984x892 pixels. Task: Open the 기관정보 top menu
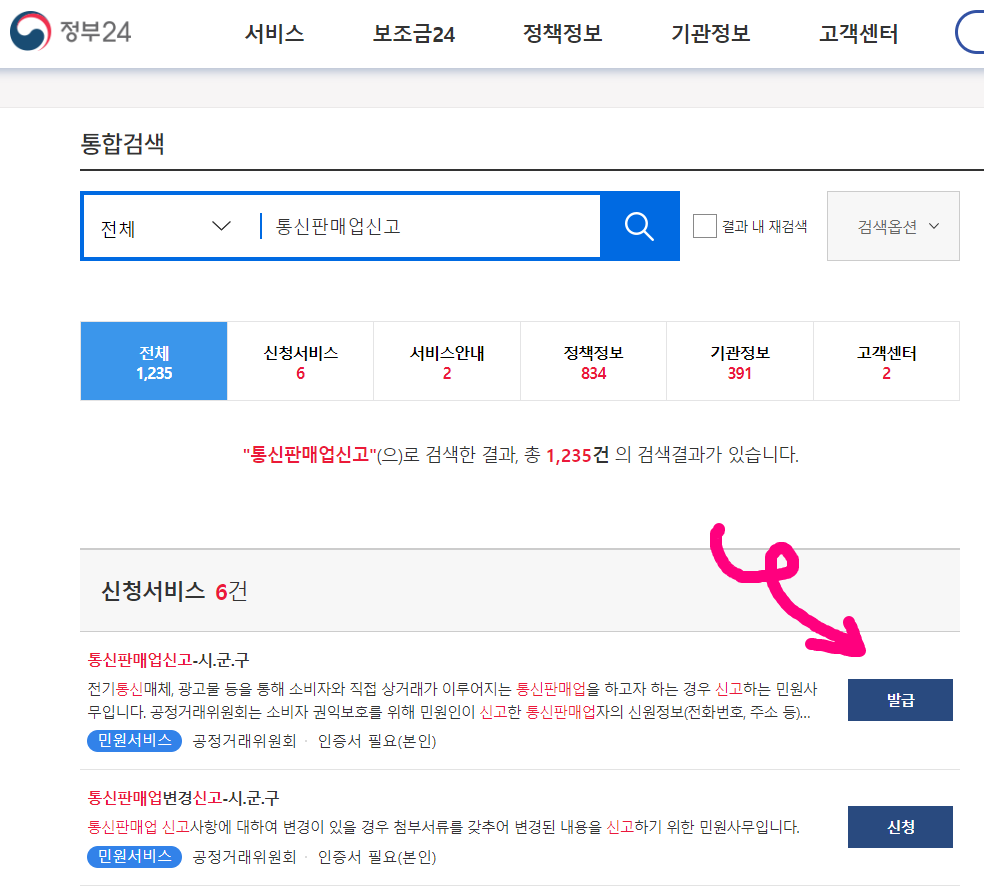click(x=710, y=33)
